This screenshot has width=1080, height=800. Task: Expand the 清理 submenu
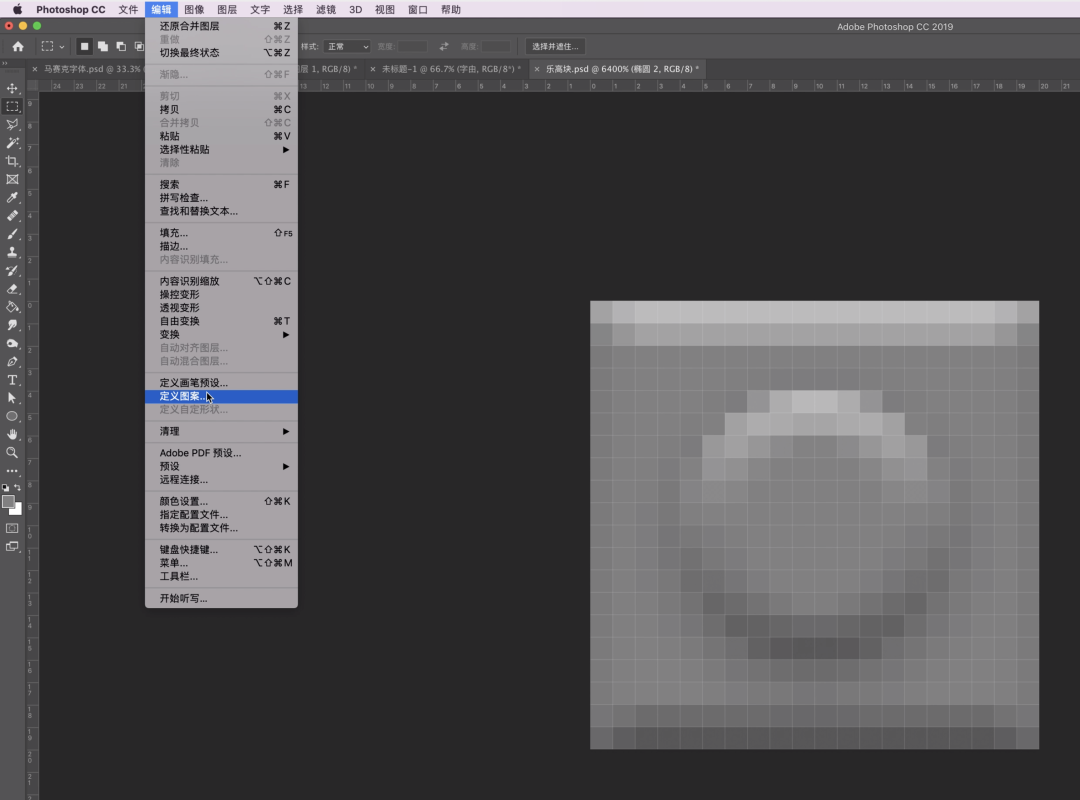coord(222,432)
